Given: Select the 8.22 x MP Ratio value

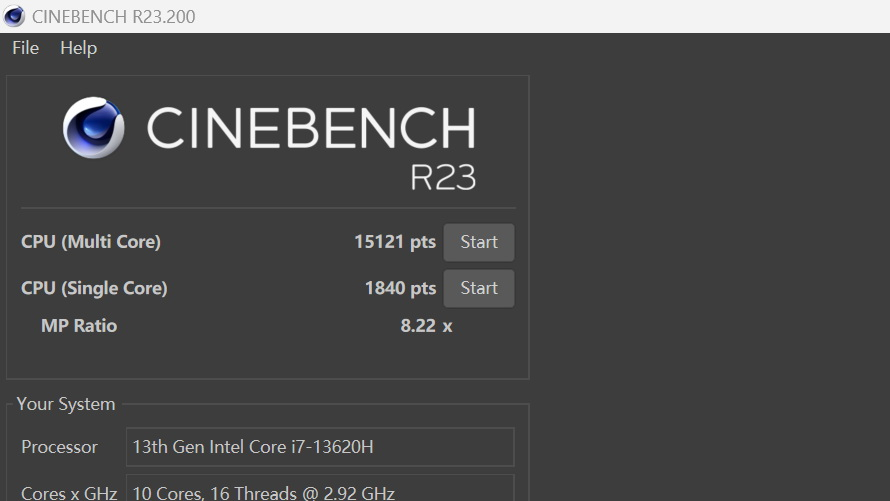Looking at the screenshot, I should click(426, 326).
